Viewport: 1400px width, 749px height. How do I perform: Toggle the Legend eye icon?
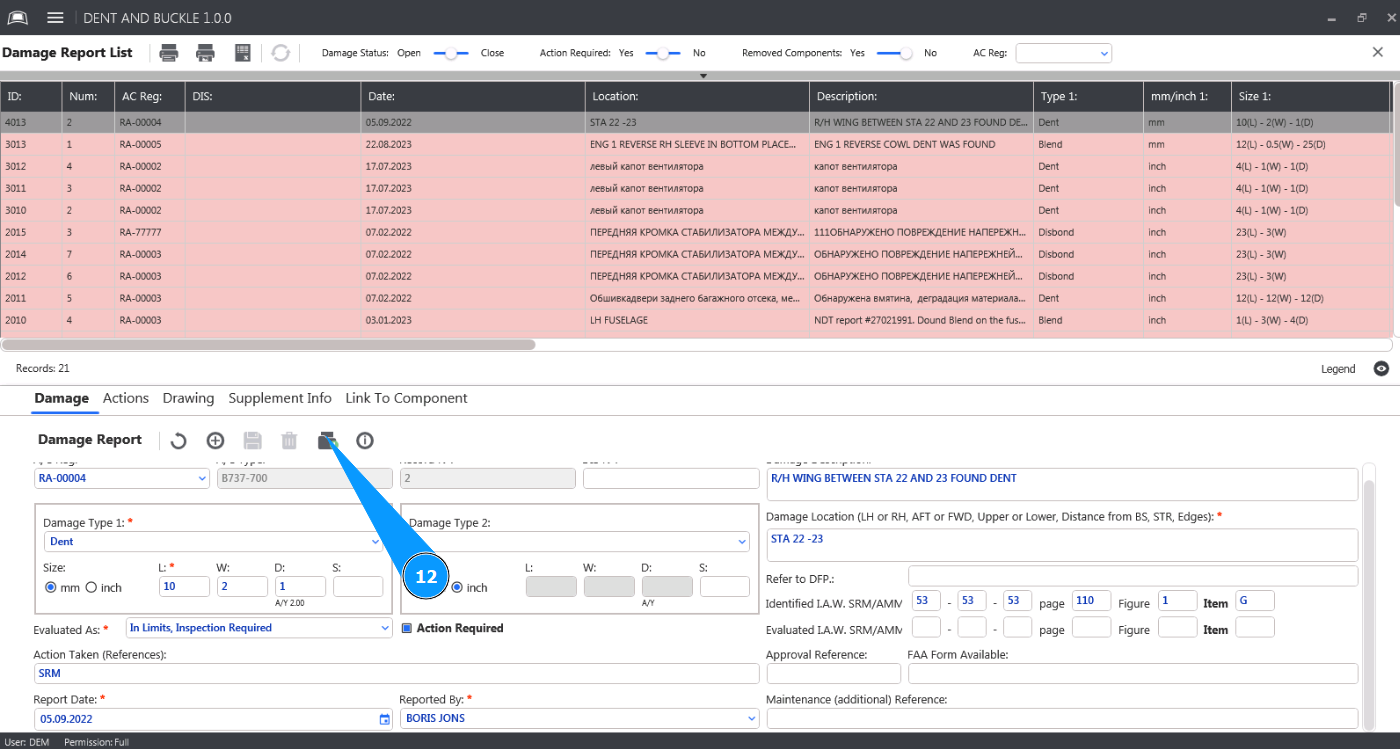(1381, 369)
